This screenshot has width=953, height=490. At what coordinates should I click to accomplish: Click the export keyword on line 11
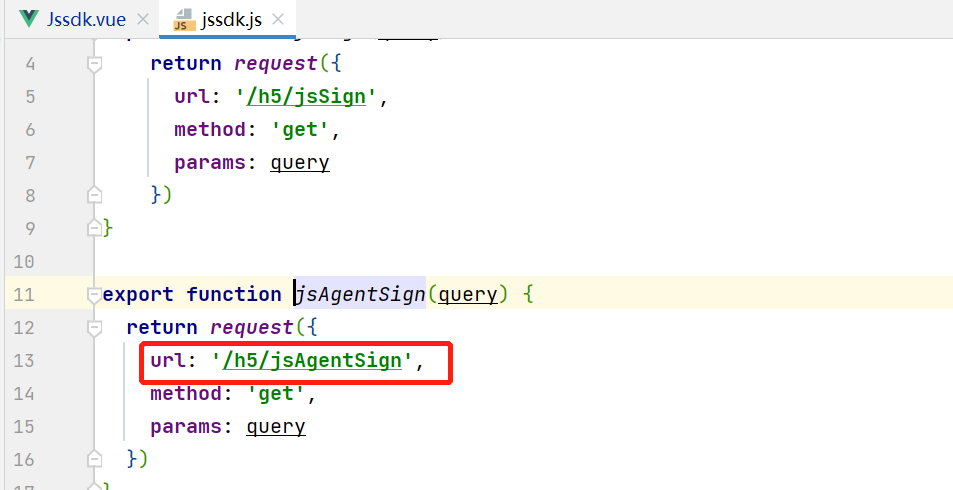[x=139, y=294]
